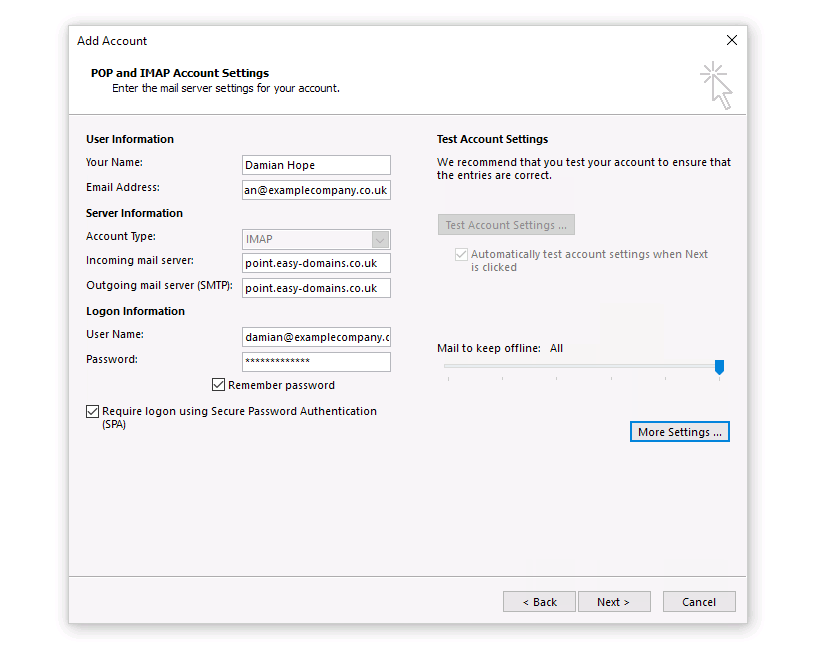Select the Incoming mail server field
814x666 pixels.
pyautogui.click(x=316, y=263)
